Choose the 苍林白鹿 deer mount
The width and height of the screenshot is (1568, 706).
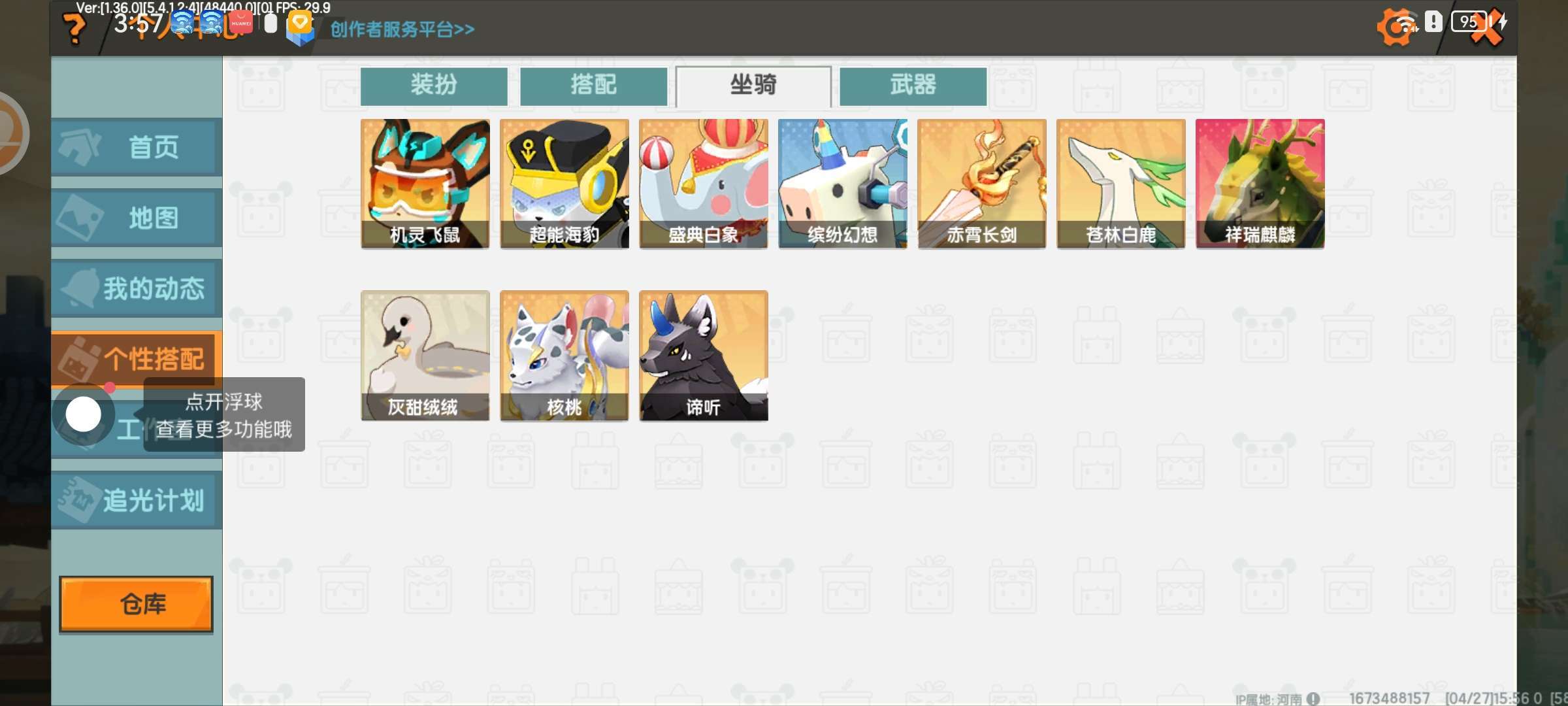(x=1120, y=184)
